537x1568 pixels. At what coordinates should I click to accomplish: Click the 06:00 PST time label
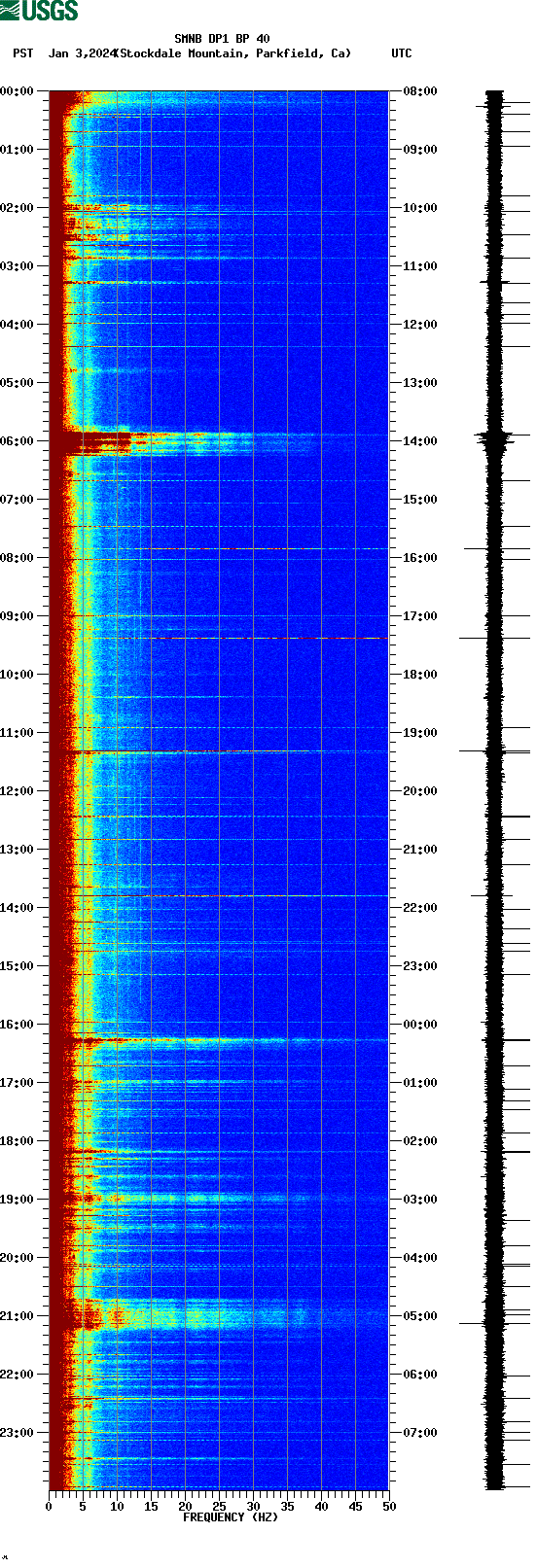pyautogui.click(x=17, y=441)
